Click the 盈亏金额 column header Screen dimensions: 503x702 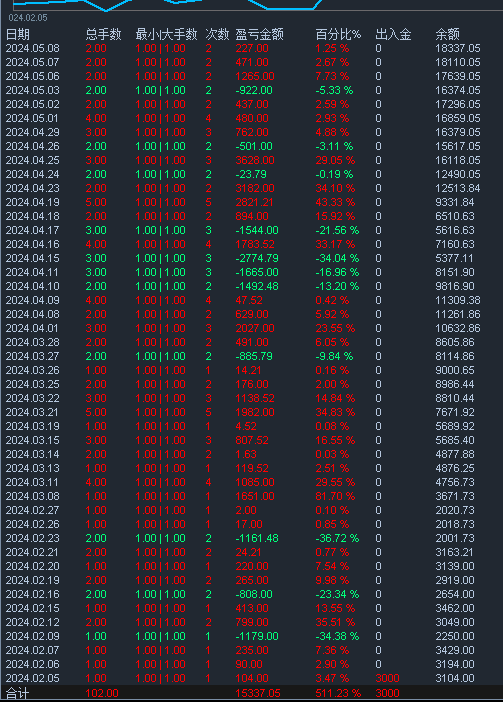coord(260,34)
